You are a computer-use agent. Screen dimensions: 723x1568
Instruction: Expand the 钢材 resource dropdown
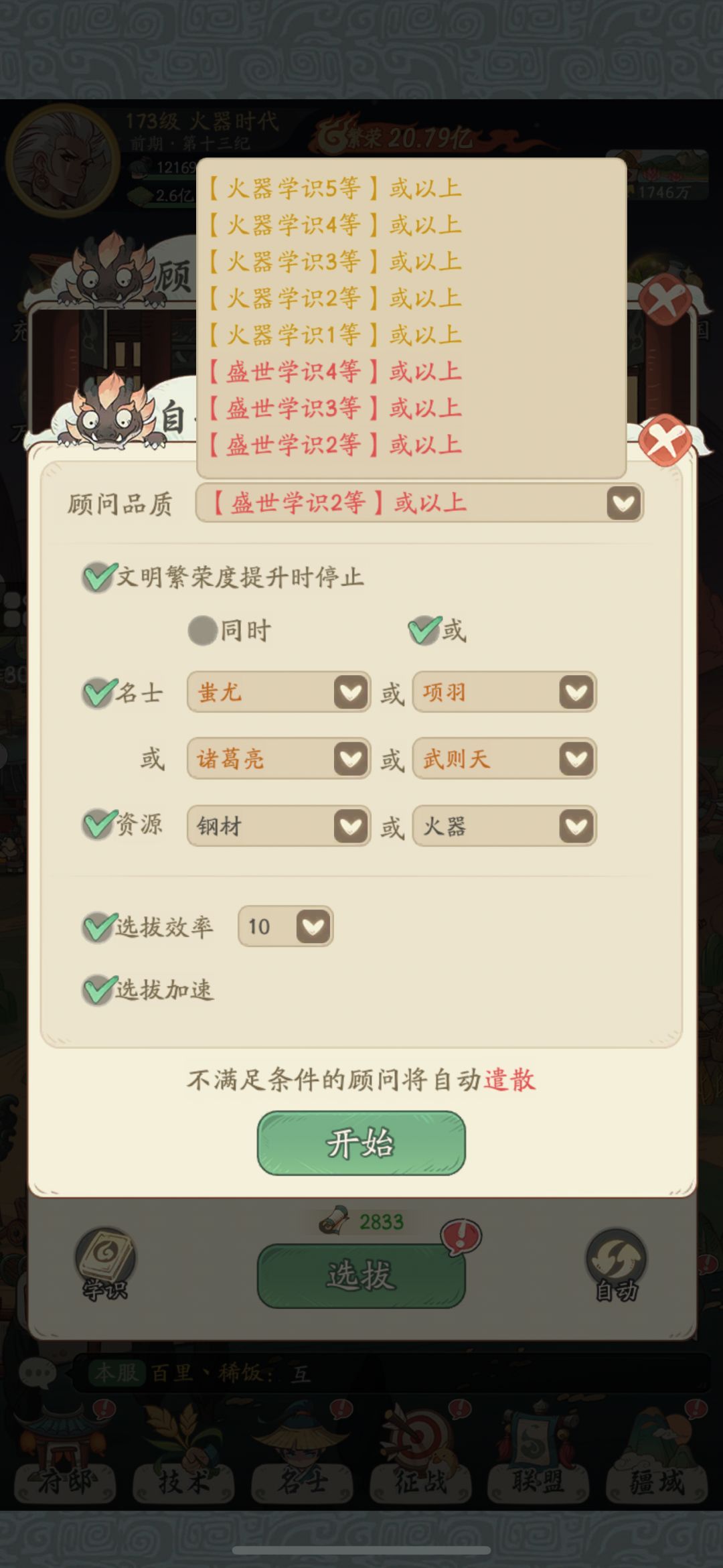point(278,826)
